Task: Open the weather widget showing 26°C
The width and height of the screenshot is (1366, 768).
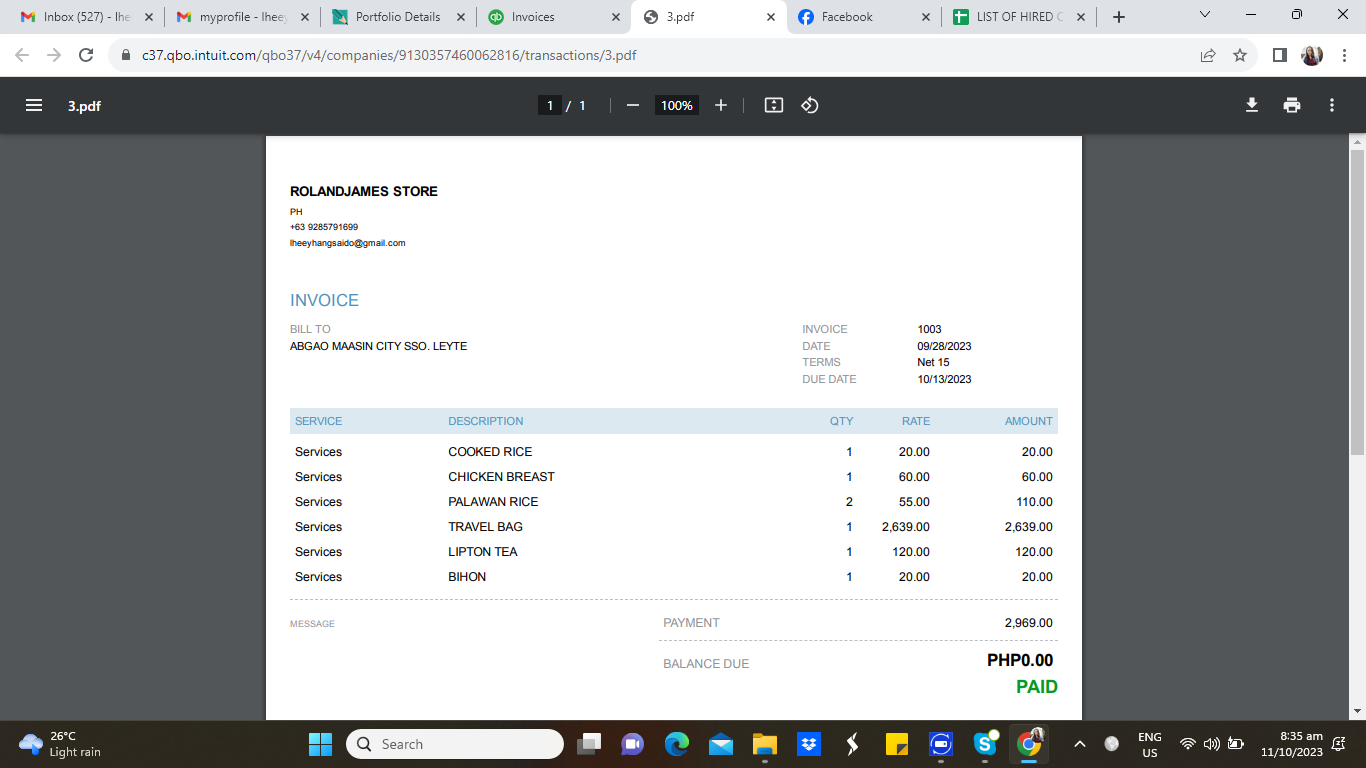Action: (x=62, y=744)
